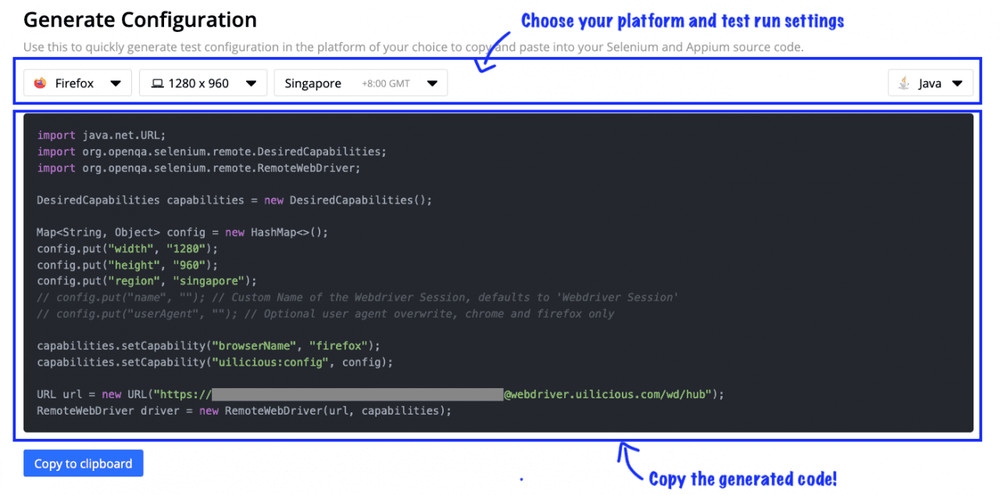This screenshot has width=1000, height=495.
Task: Click the Copy to clipboard button
Action: point(84,464)
